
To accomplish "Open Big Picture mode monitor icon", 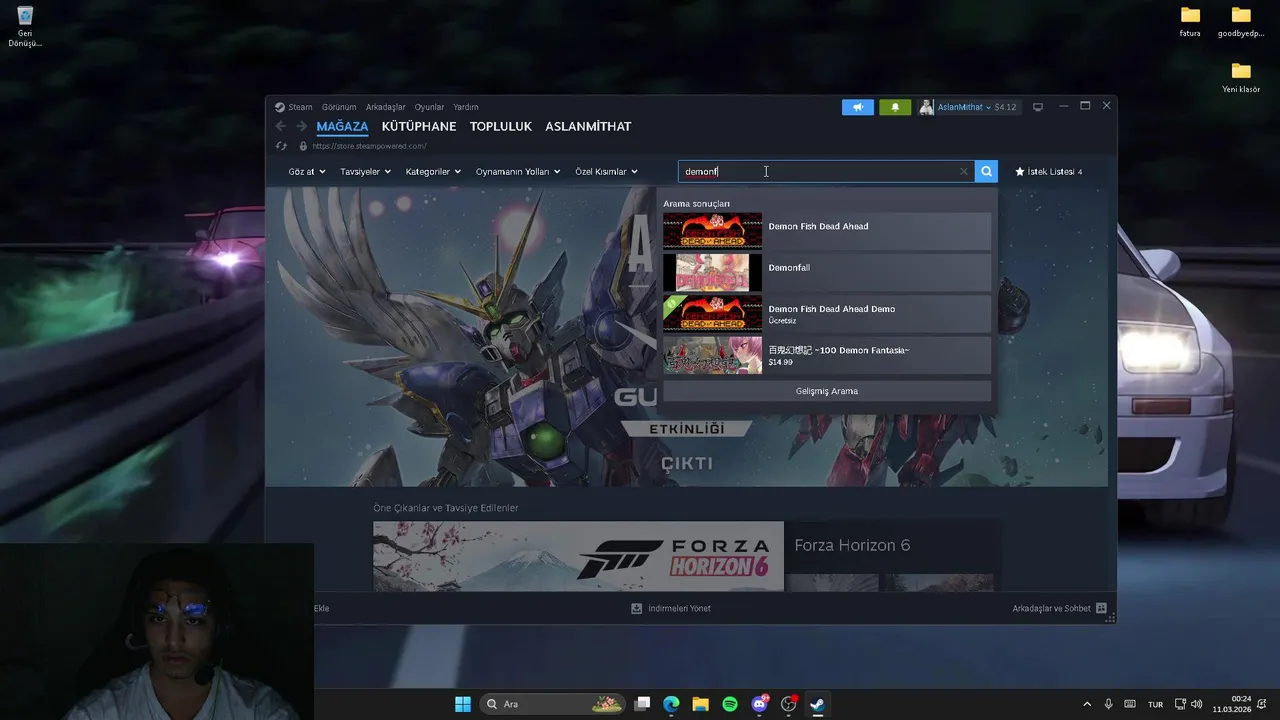I will click(x=1038, y=107).
